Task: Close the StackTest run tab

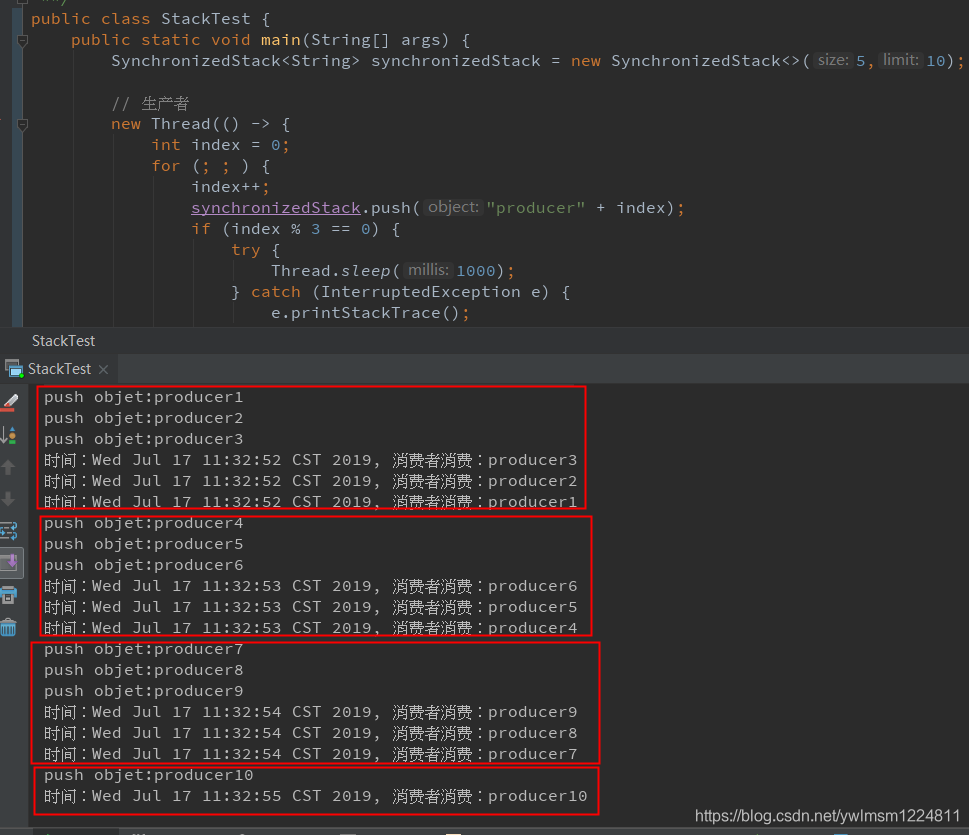Action: pyautogui.click(x=104, y=370)
